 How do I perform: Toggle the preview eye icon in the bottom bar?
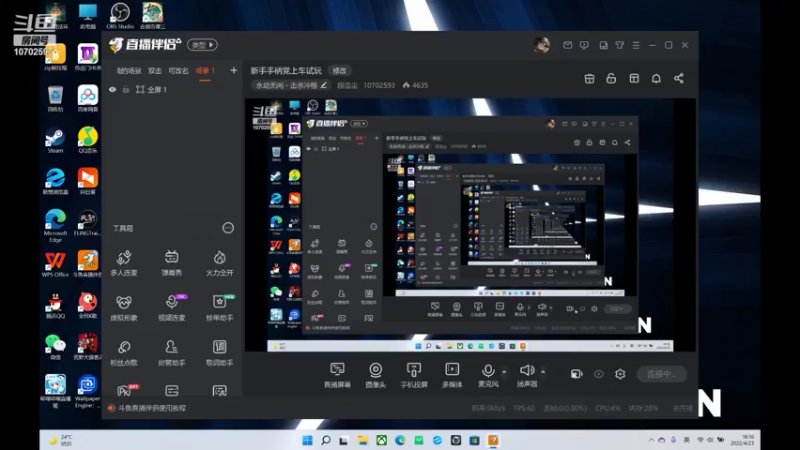click(x=598, y=374)
